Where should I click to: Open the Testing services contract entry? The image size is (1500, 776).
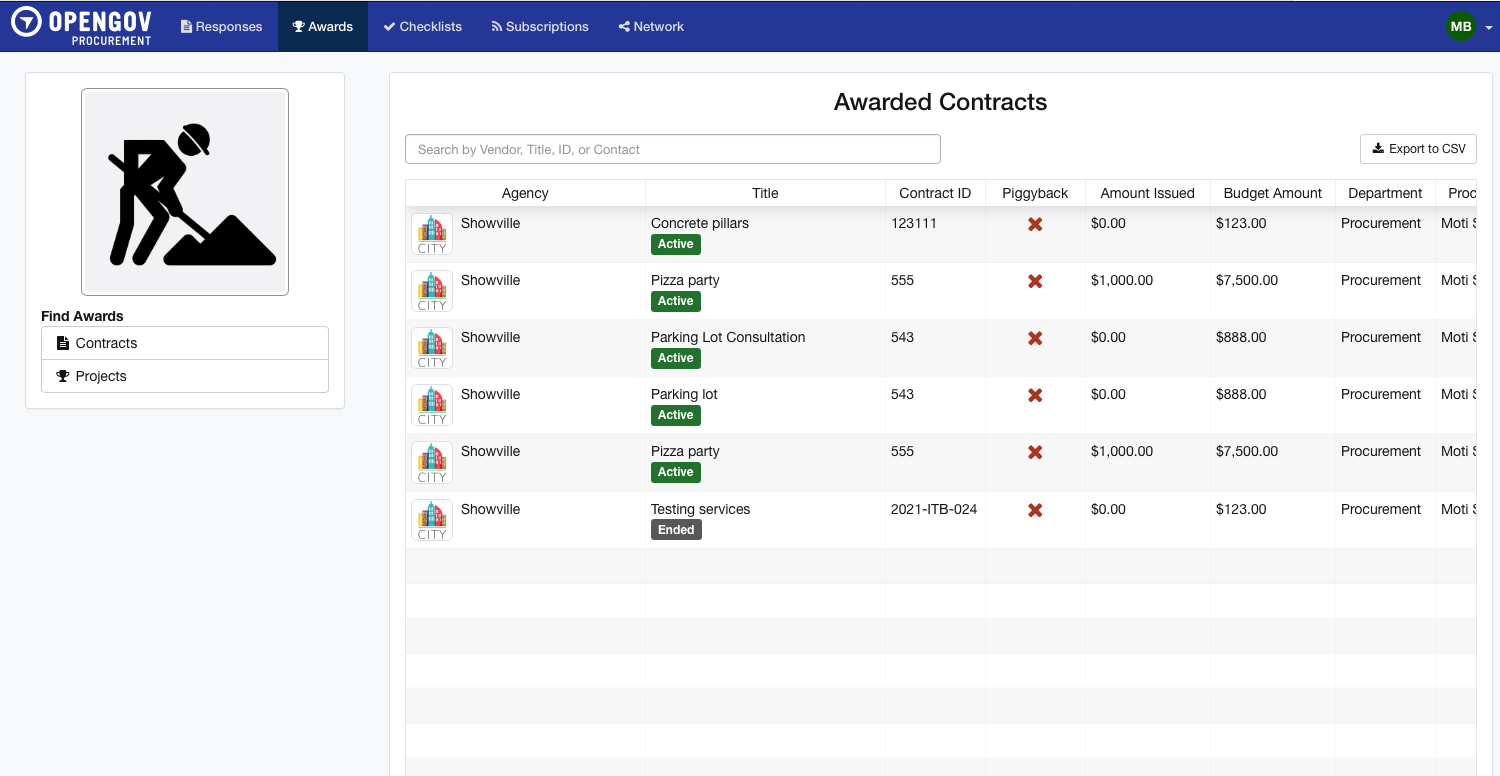pyautogui.click(x=700, y=509)
